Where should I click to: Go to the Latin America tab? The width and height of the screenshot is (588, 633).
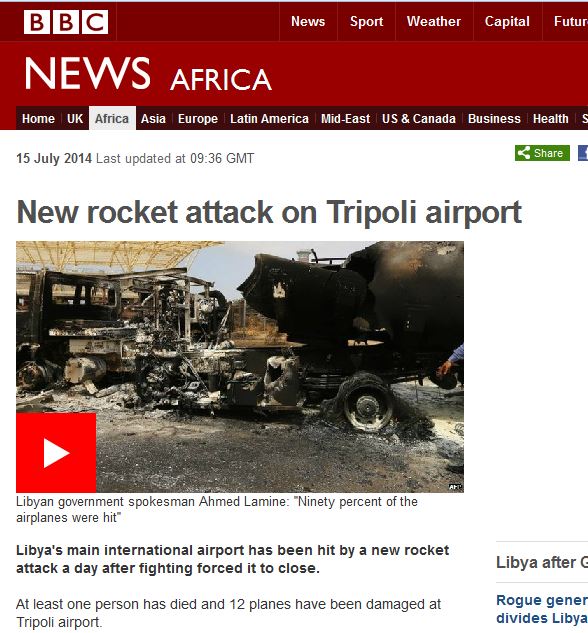[270, 119]
